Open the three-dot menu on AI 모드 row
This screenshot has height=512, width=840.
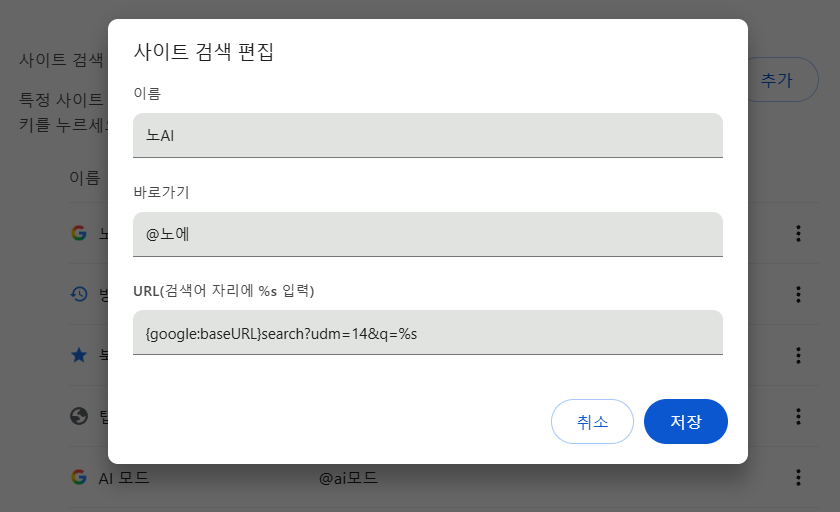[798, 477]
